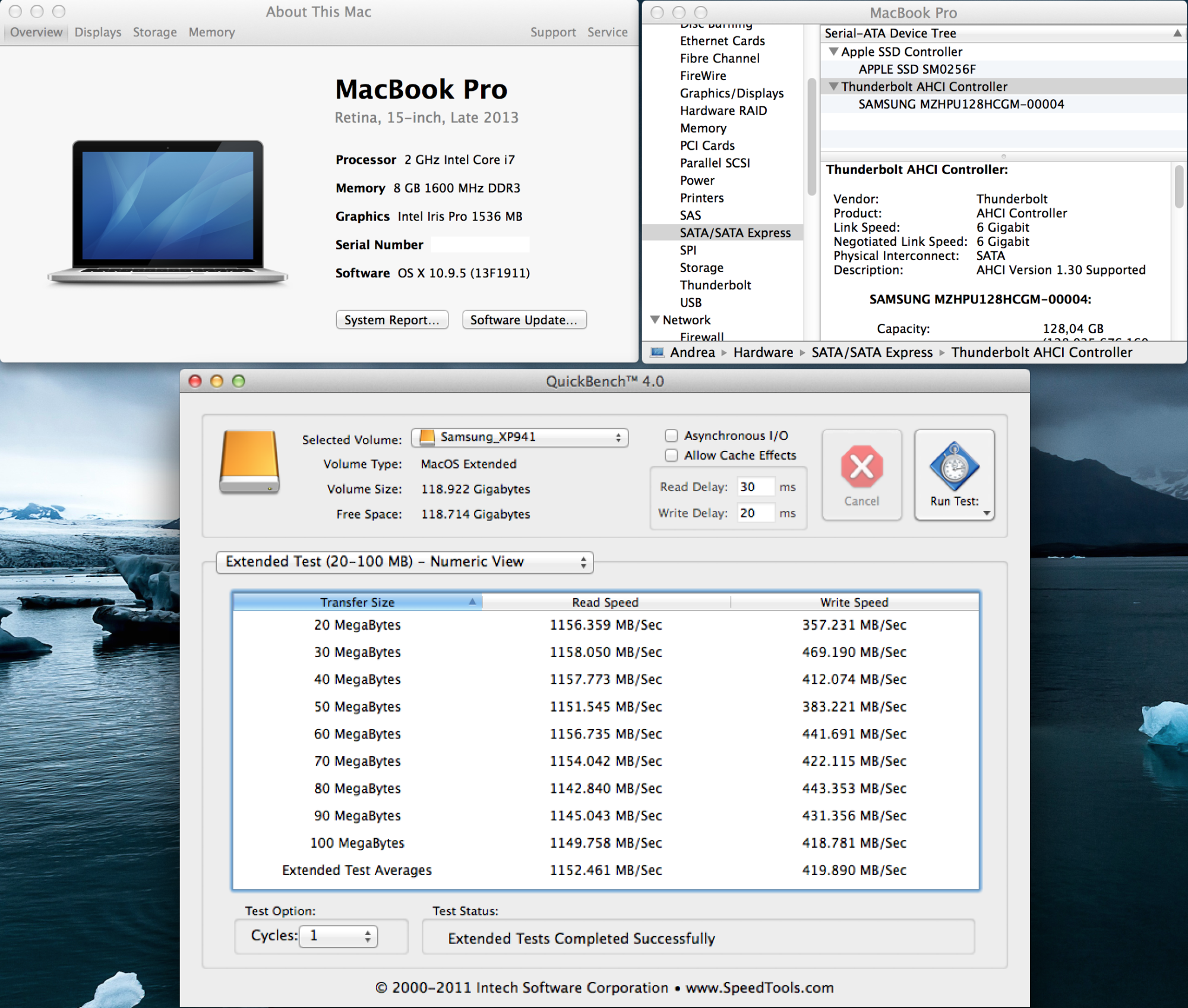Select USB in sidebar

click(690, 302)
